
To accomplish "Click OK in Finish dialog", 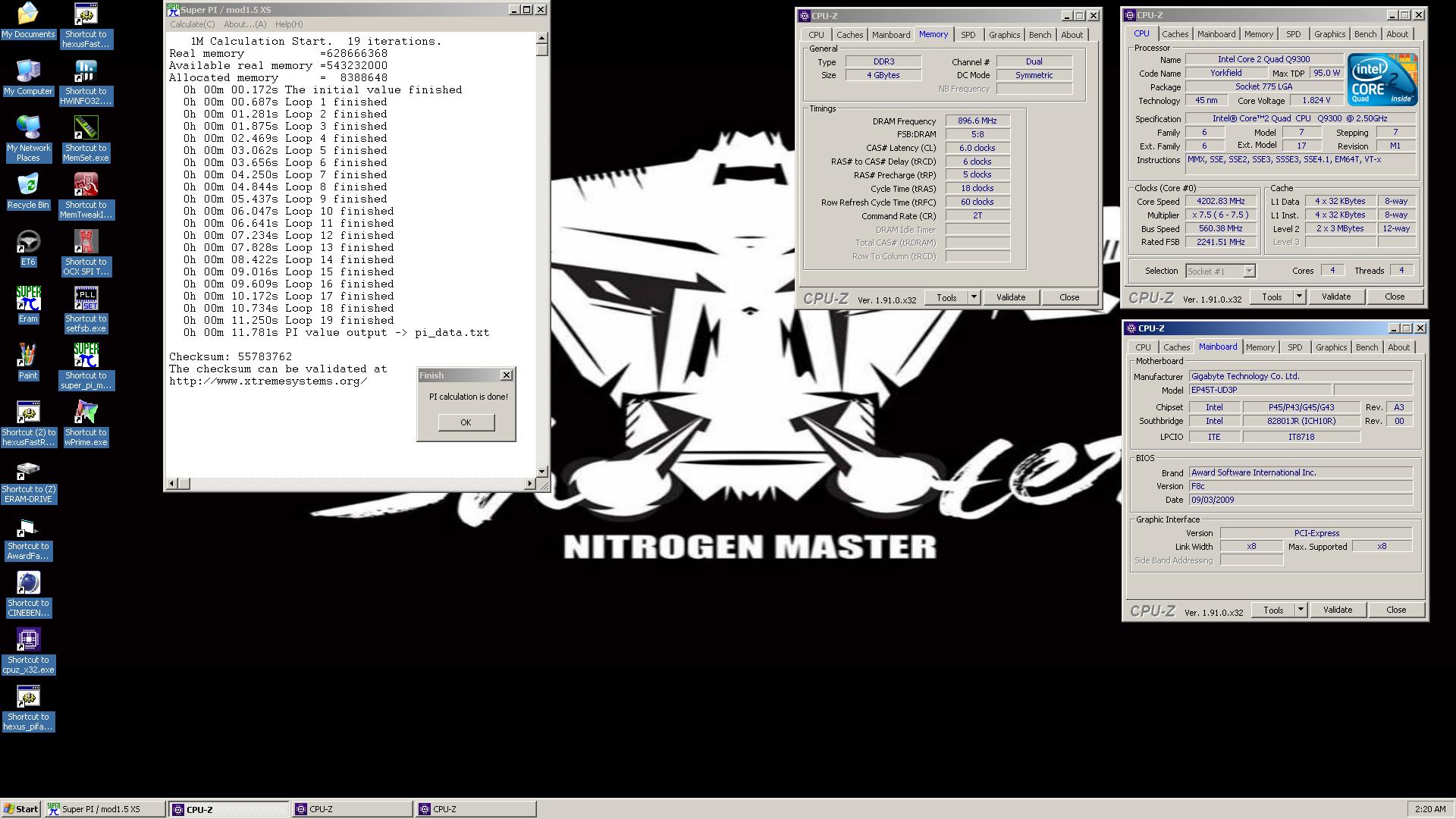I will [466, 422].
